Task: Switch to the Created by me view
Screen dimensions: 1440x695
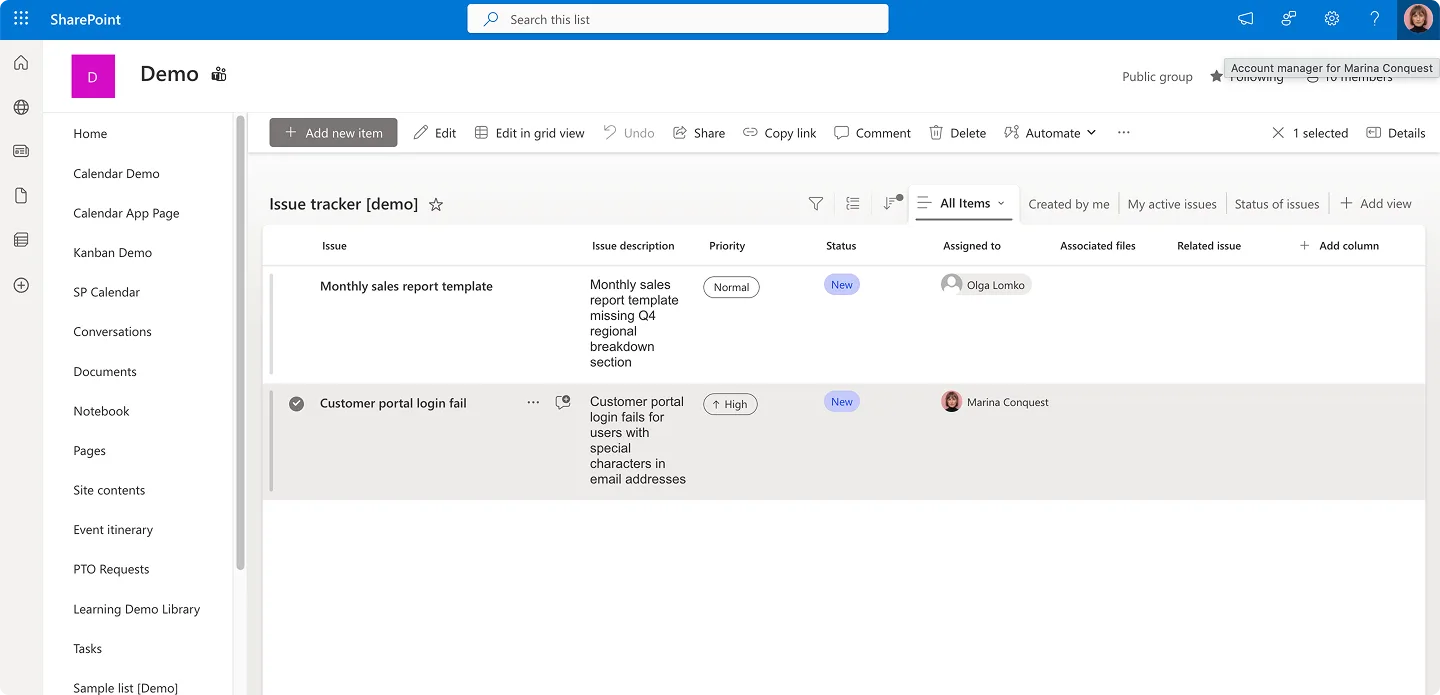Action: coord(1068,203)
